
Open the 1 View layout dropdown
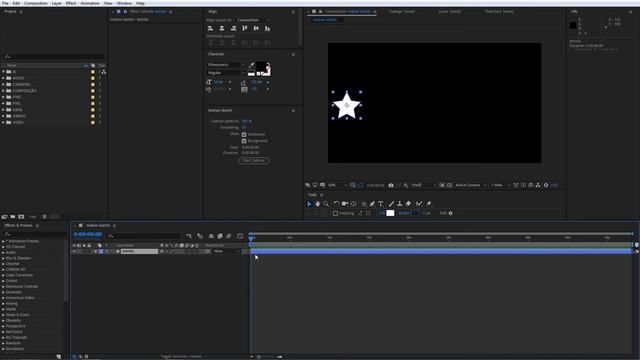click(x=500, y=185)
